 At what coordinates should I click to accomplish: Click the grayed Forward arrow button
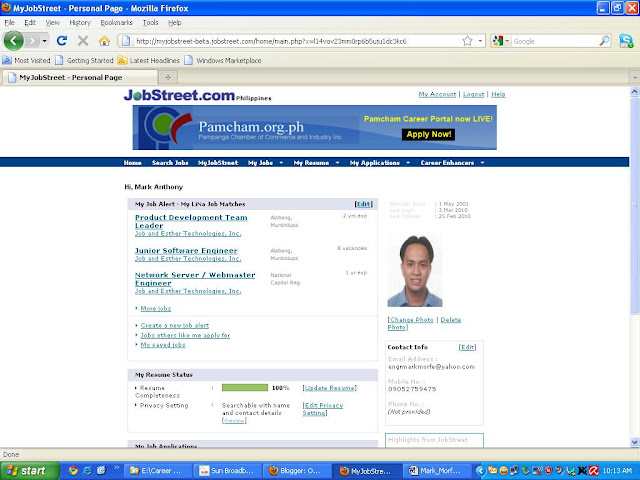click(32, 41)
